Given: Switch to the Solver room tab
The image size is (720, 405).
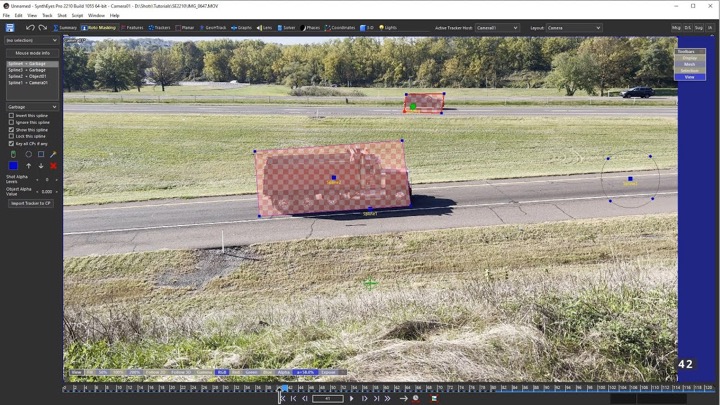Looking at the screenshot, I should coord(287,28).
